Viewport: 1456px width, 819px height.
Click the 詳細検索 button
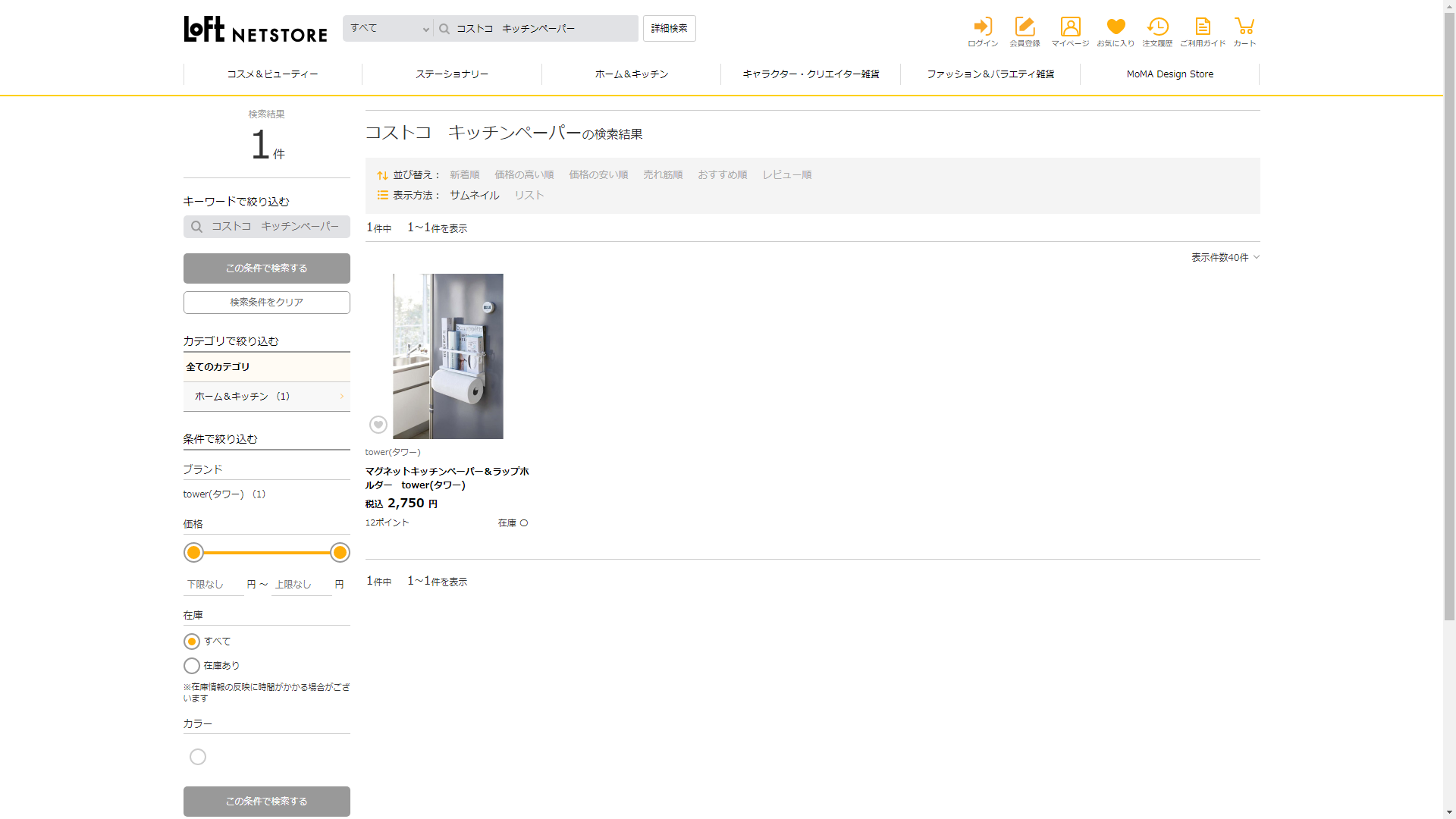click(669, 29)
